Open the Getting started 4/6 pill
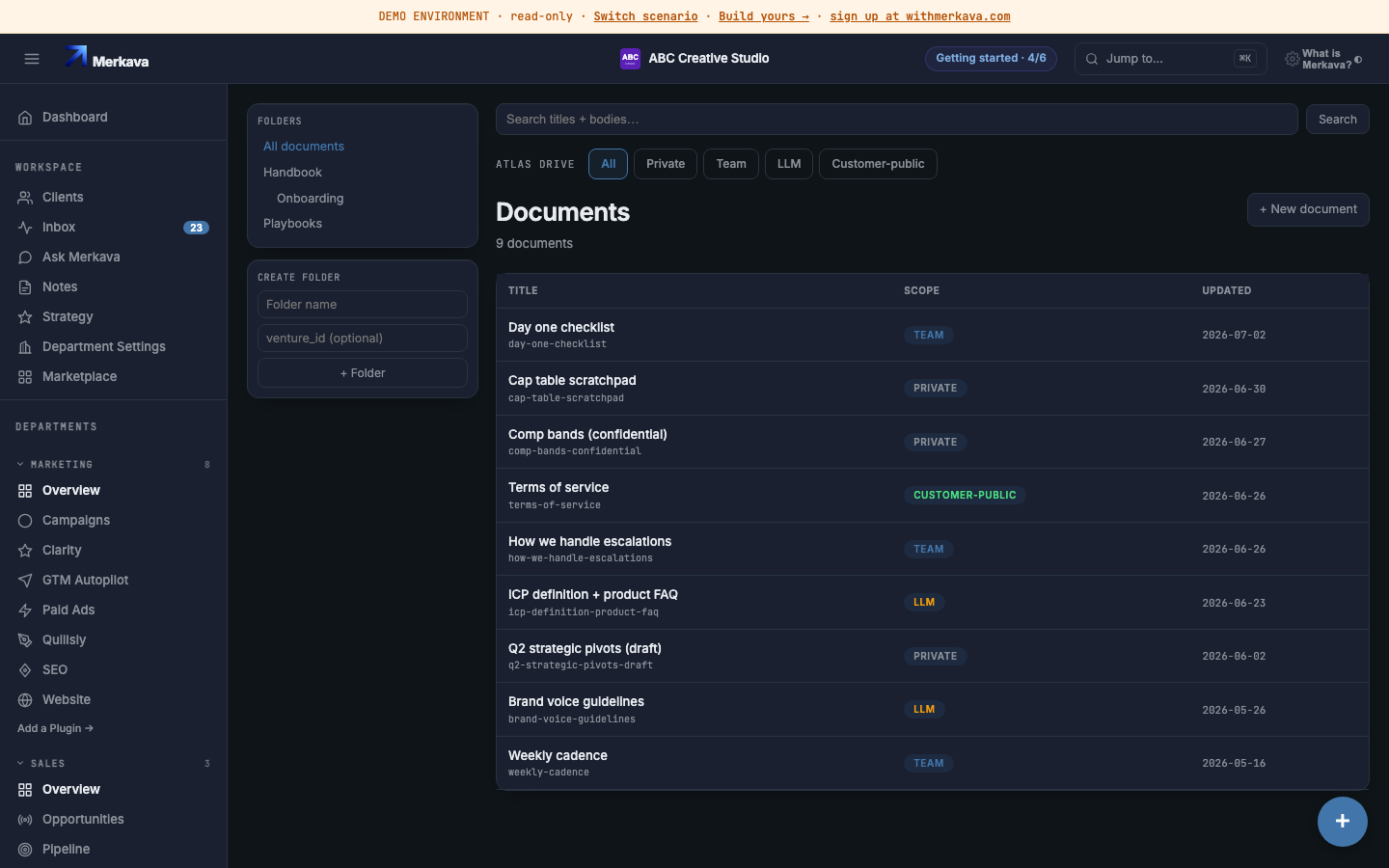The width and height of the screenshot is (1389, 868). [x=991, y=59]
